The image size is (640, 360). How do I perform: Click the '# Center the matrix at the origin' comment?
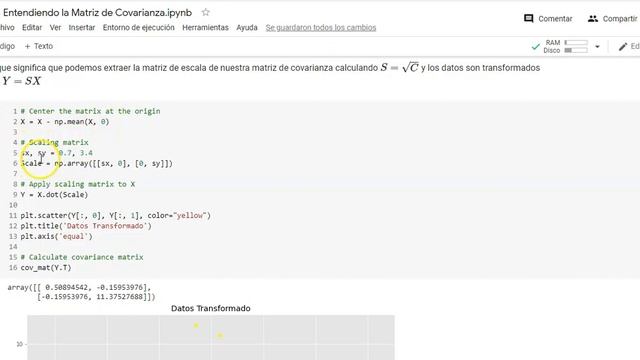click(90, 111)
